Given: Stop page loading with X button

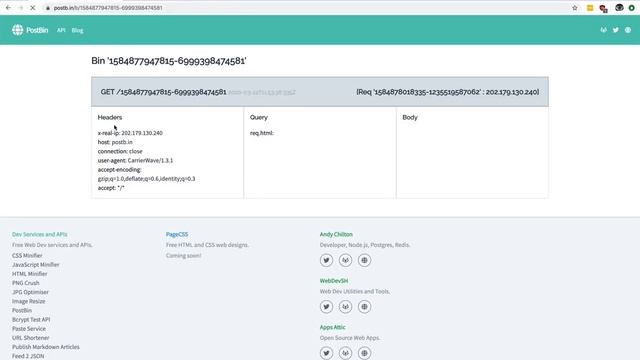Looking at the screenshot, I should pyautogui.click(x=33, y=8).
